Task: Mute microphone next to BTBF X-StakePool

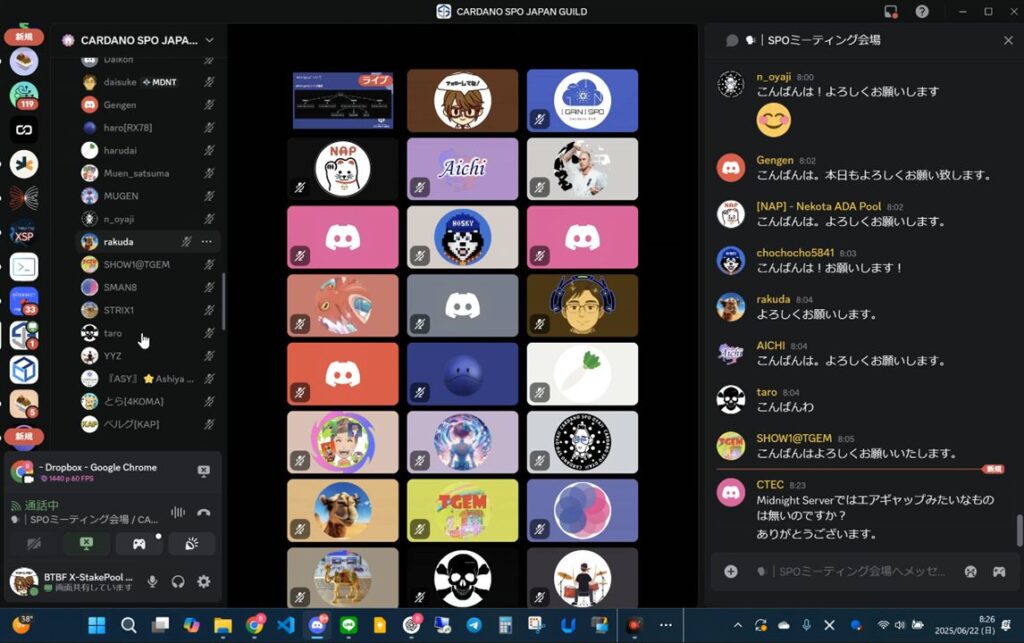Action: (x=152, y=582)
